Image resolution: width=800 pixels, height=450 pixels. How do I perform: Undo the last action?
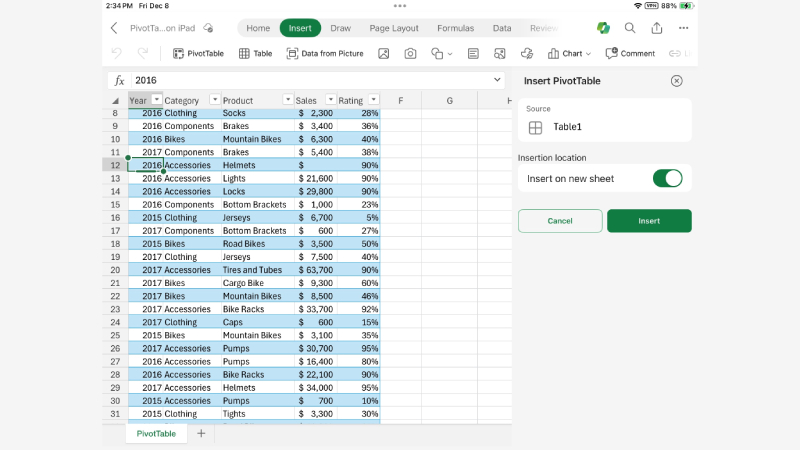coord(116,53)
